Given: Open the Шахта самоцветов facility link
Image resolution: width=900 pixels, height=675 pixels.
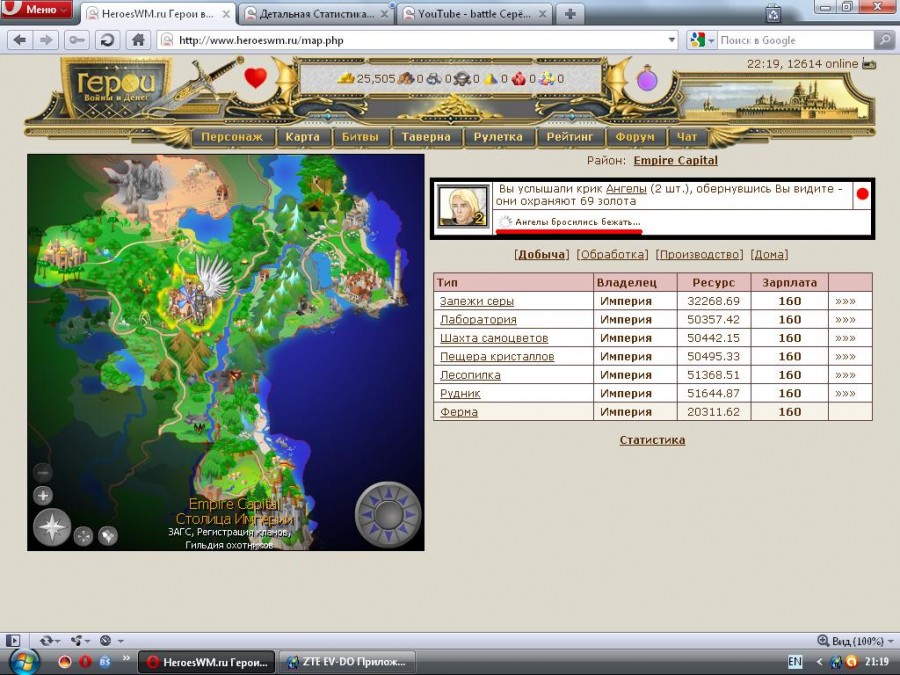Looking at the screenshot, I should (x=494, y=338).
